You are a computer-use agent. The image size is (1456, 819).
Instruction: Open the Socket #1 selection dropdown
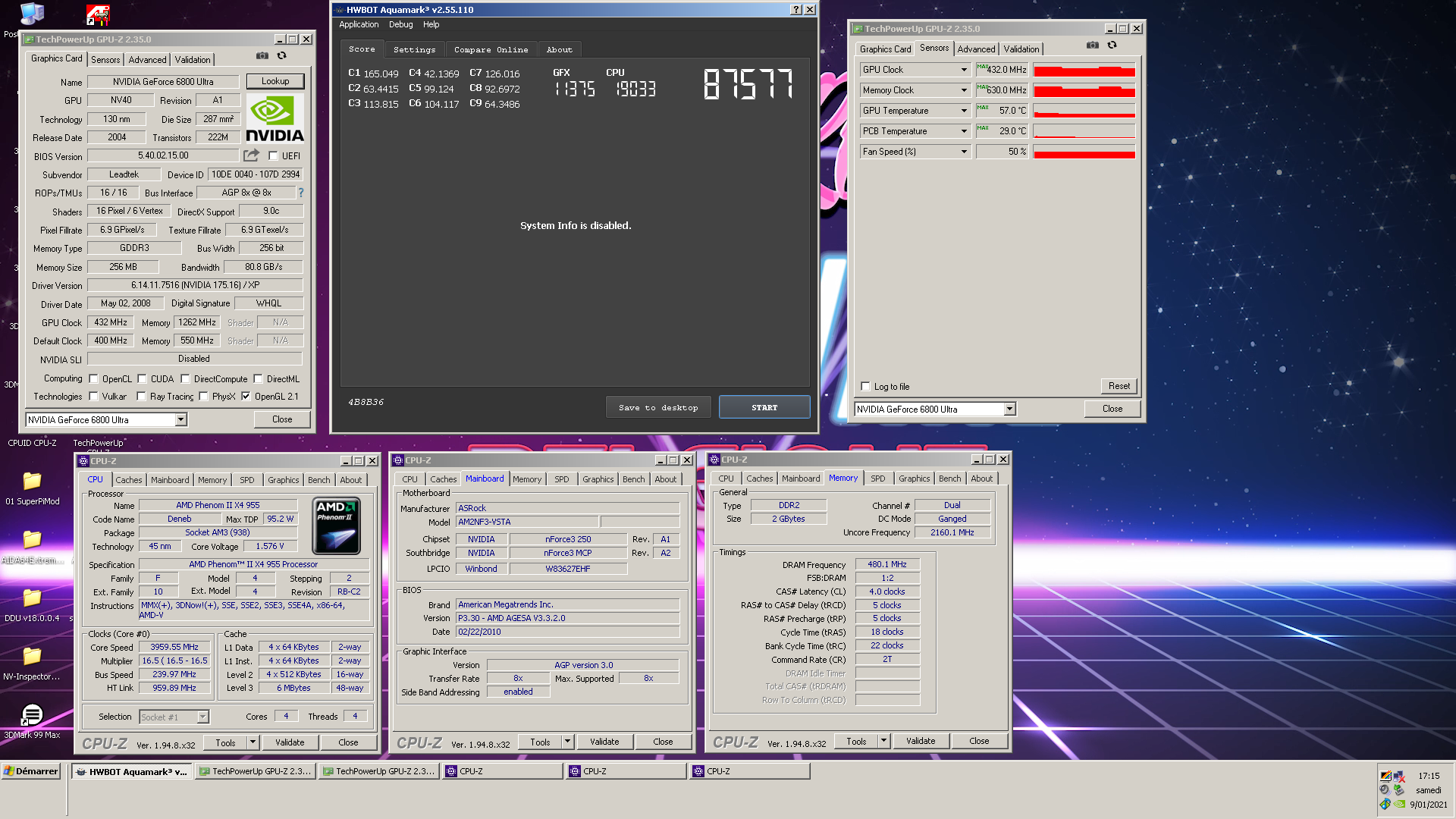[x=202, y=717]
